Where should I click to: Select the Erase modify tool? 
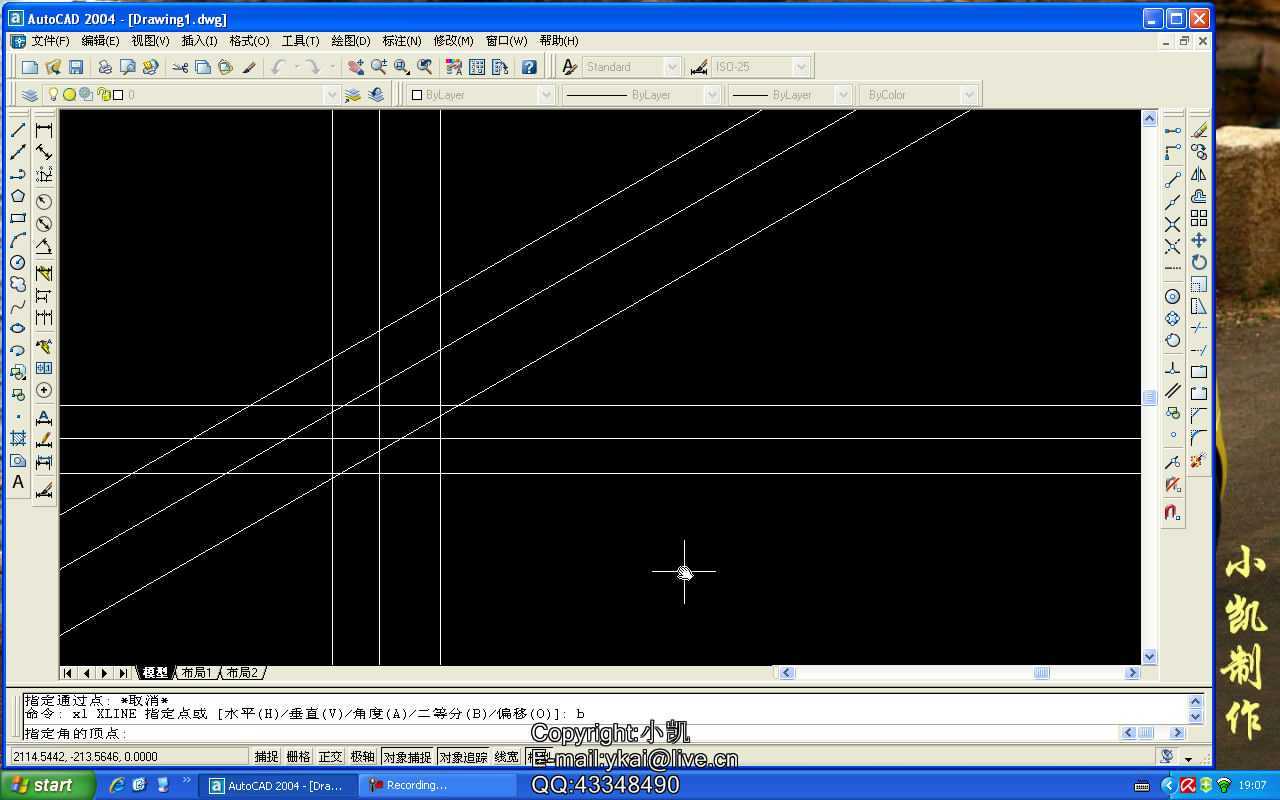pos(1198,130)
